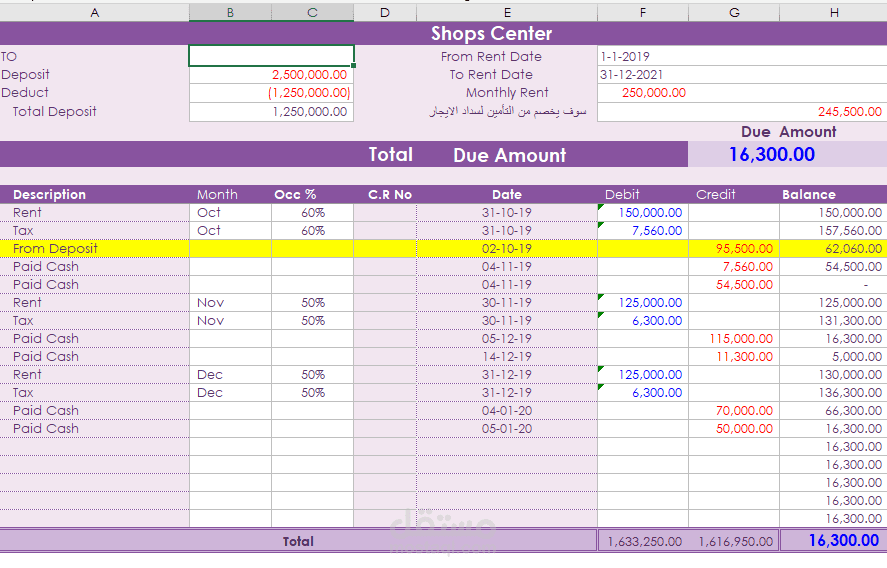
Task: Select column F header
Action: pyautogui.click(x=643, y=12)
